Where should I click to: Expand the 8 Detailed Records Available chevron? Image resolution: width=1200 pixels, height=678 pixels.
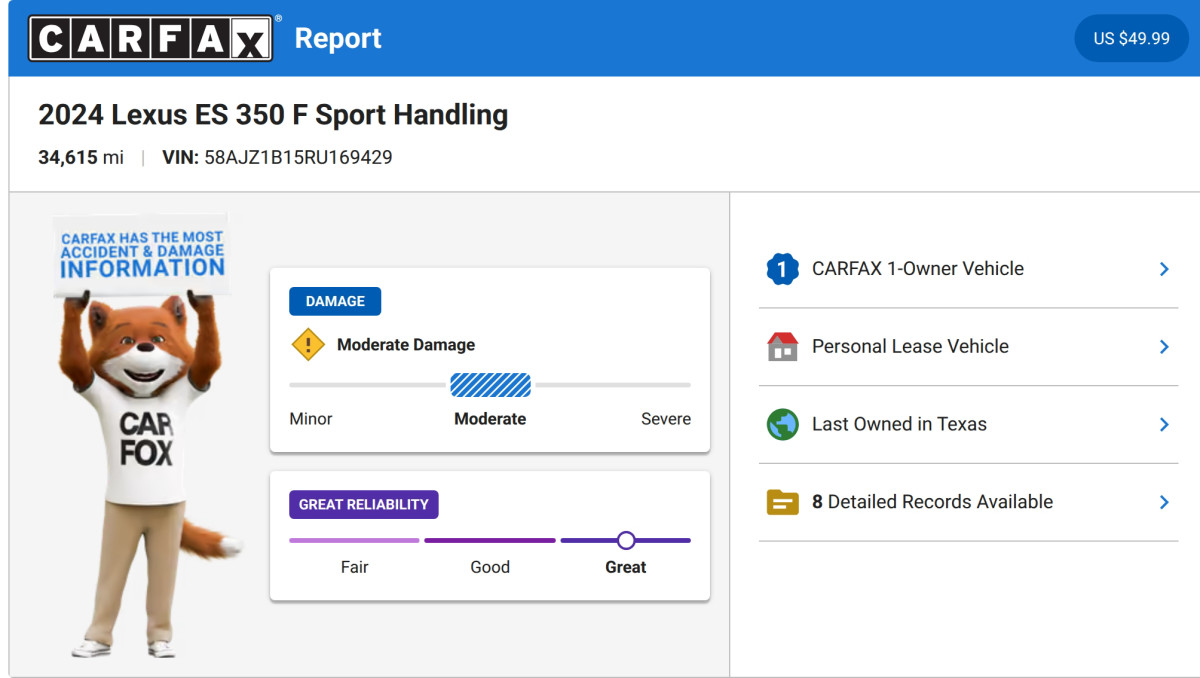(x=1164, y=502)
